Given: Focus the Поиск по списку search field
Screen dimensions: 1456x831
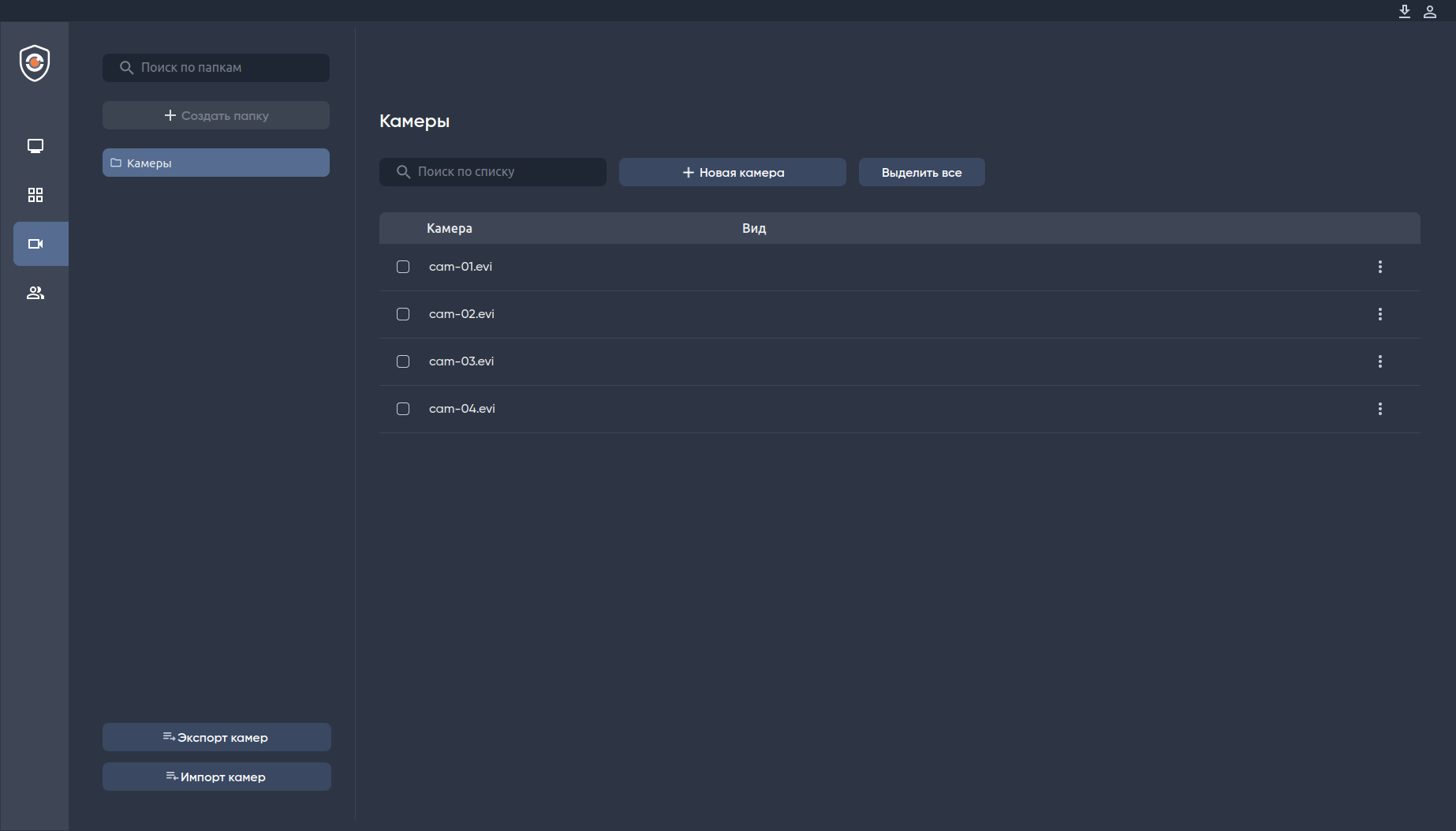Looking at the screenshot, I should 493,172.
